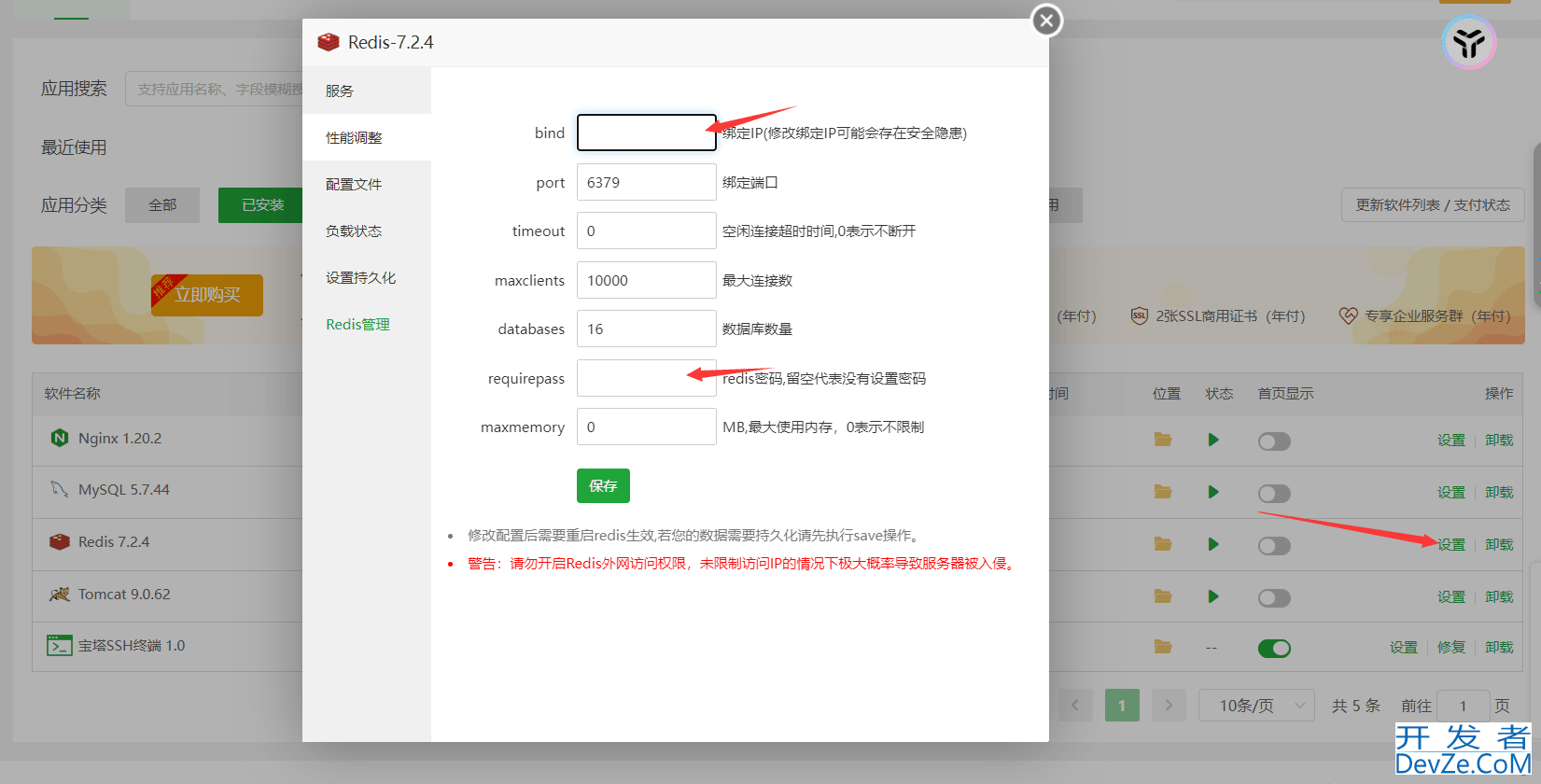This screenshot has width=1541, height=784.
Task: Click the Redis cube icon in dialog title
Action: (x=329, y=42)
